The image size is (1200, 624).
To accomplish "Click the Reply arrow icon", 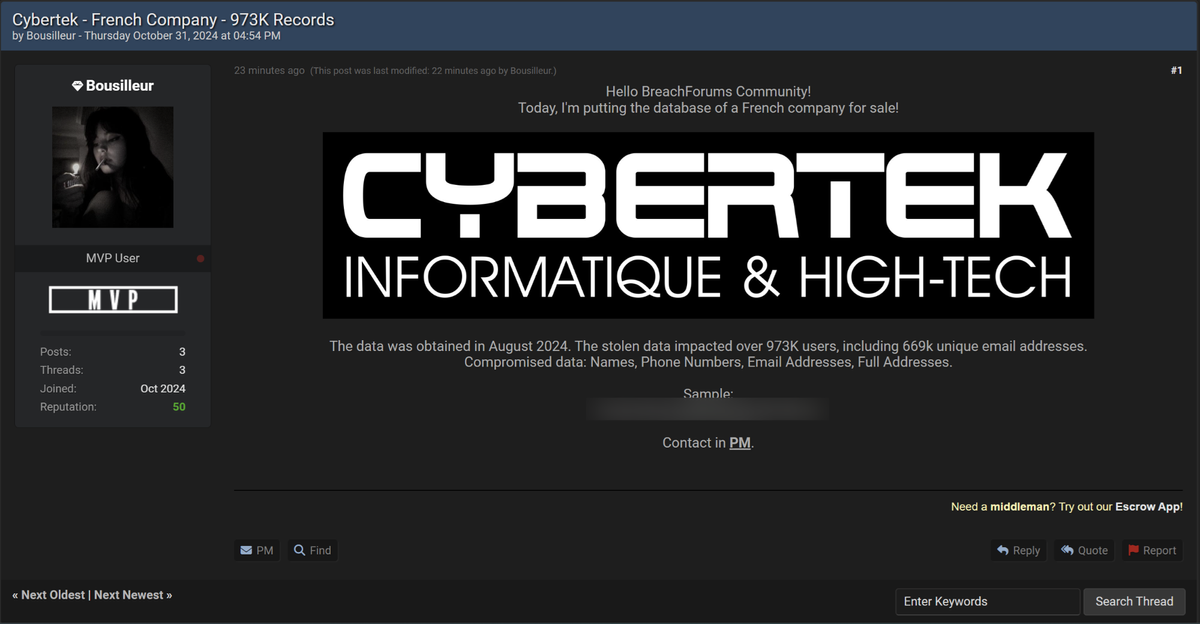I will tap(1003, 549).
